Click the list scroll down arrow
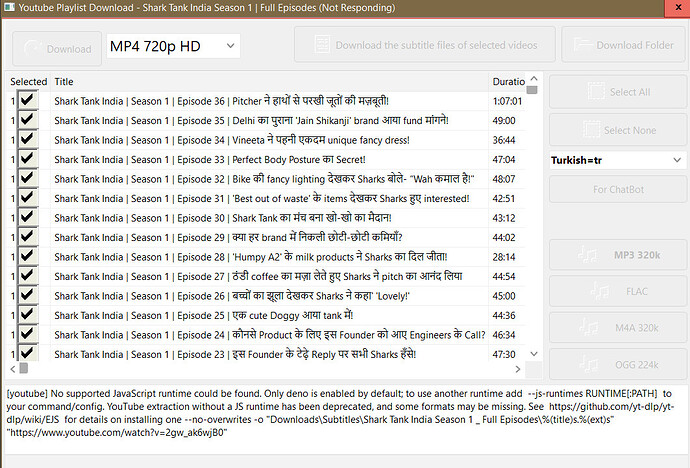Screen dimensions: 690x468 tap(534, 354)
